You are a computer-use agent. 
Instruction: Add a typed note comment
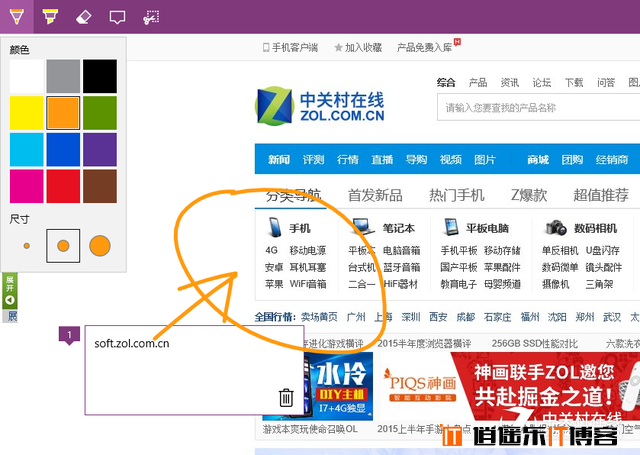coord(117,17)
